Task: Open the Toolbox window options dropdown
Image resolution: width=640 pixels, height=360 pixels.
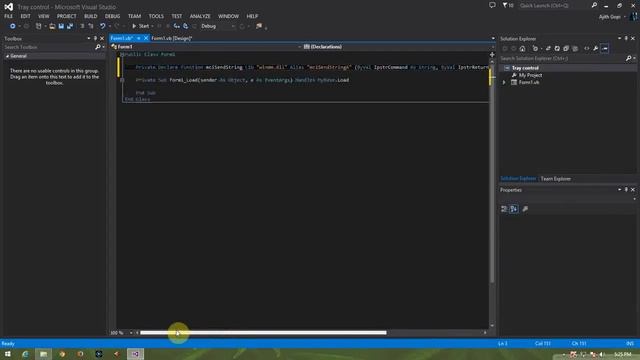Action: pos(89,38)
